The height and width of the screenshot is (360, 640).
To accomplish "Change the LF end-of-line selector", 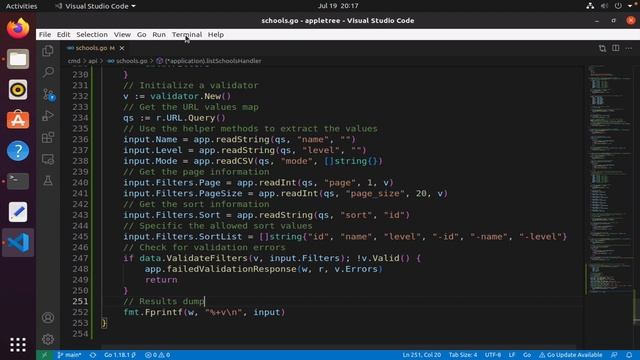I will (512, 355).
